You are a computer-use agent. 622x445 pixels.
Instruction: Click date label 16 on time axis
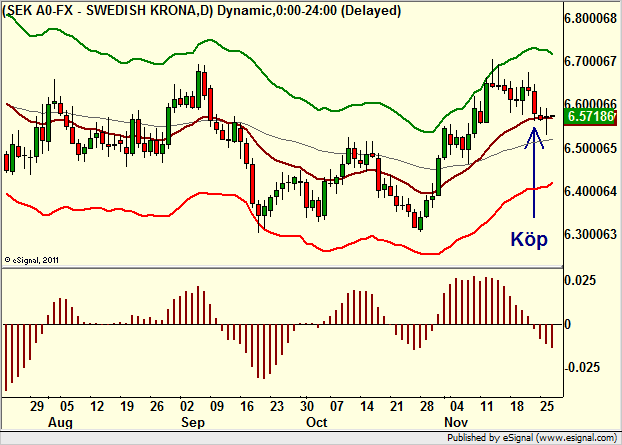coord(247,407)
